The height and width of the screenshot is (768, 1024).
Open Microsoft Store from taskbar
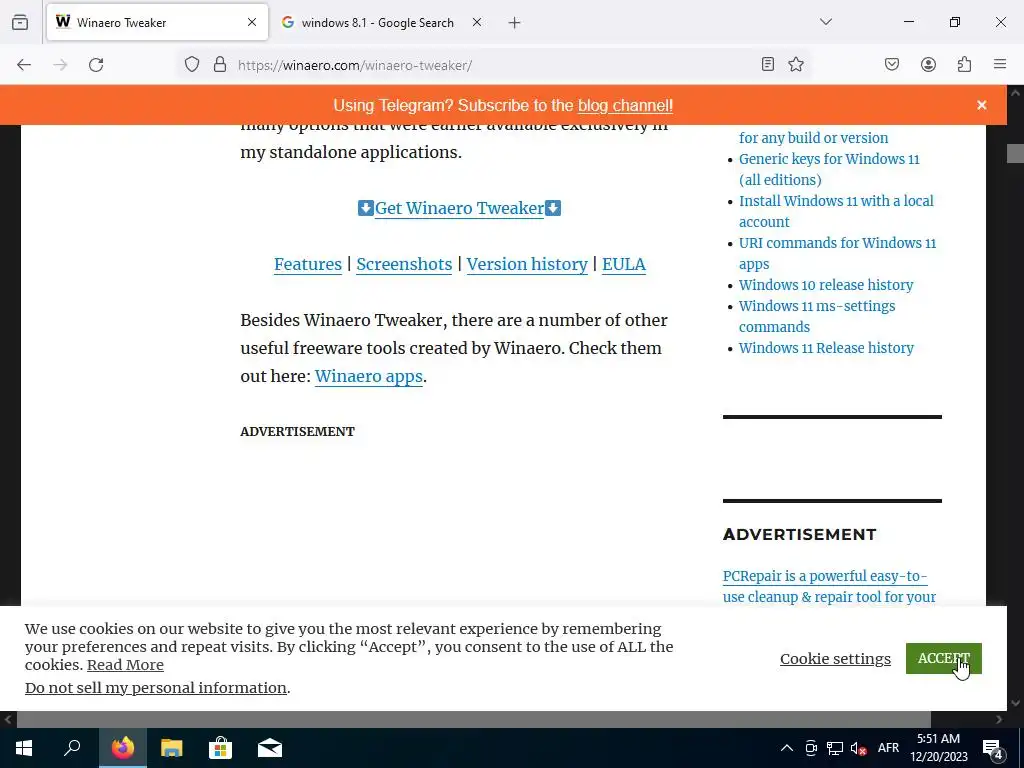221,748
